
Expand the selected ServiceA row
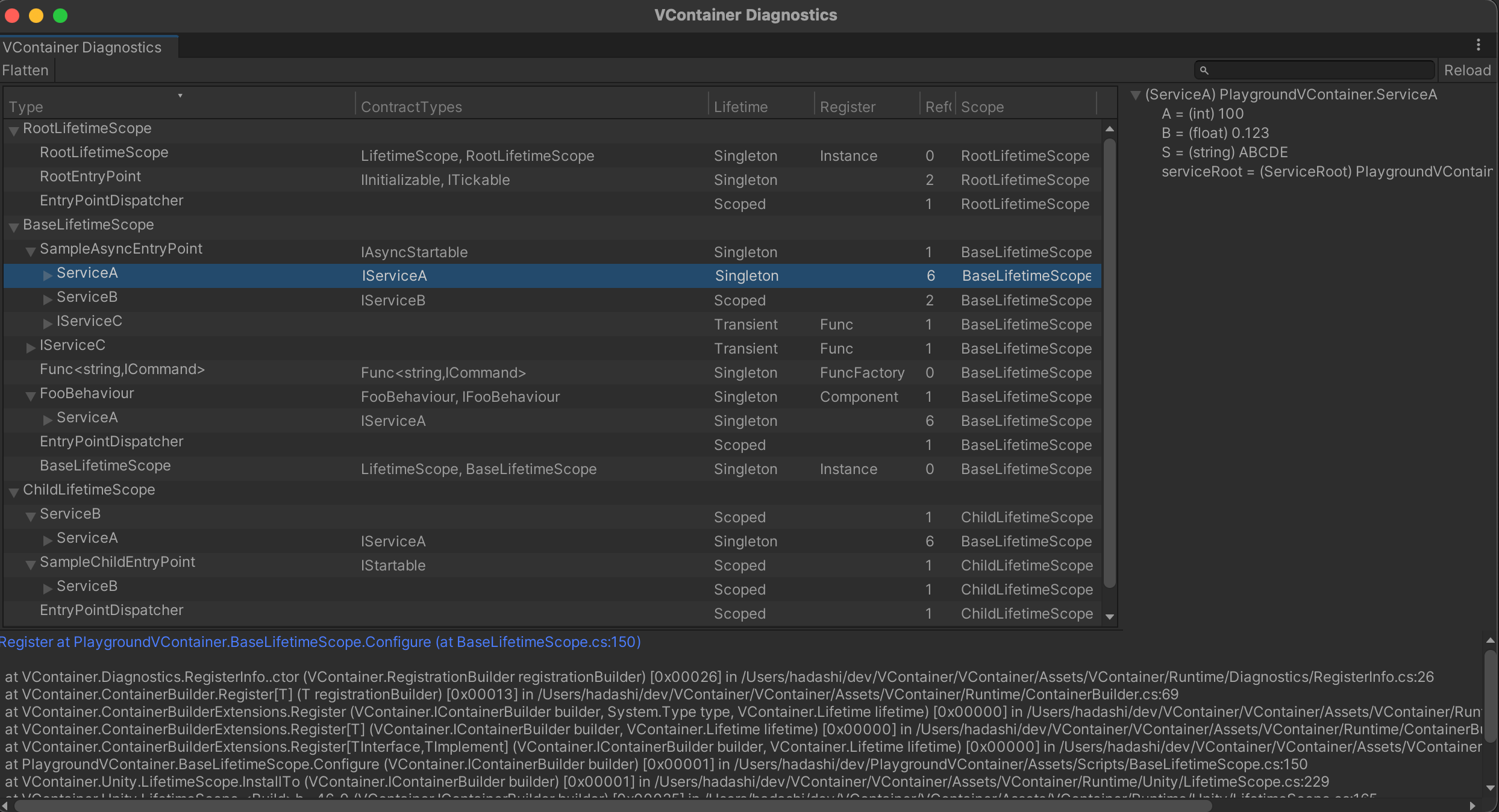point(47,275)
